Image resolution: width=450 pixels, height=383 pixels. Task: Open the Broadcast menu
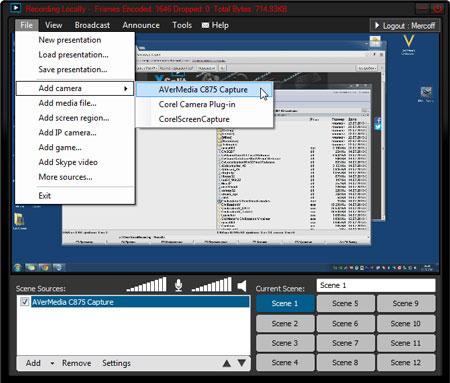tap(92, 25)
